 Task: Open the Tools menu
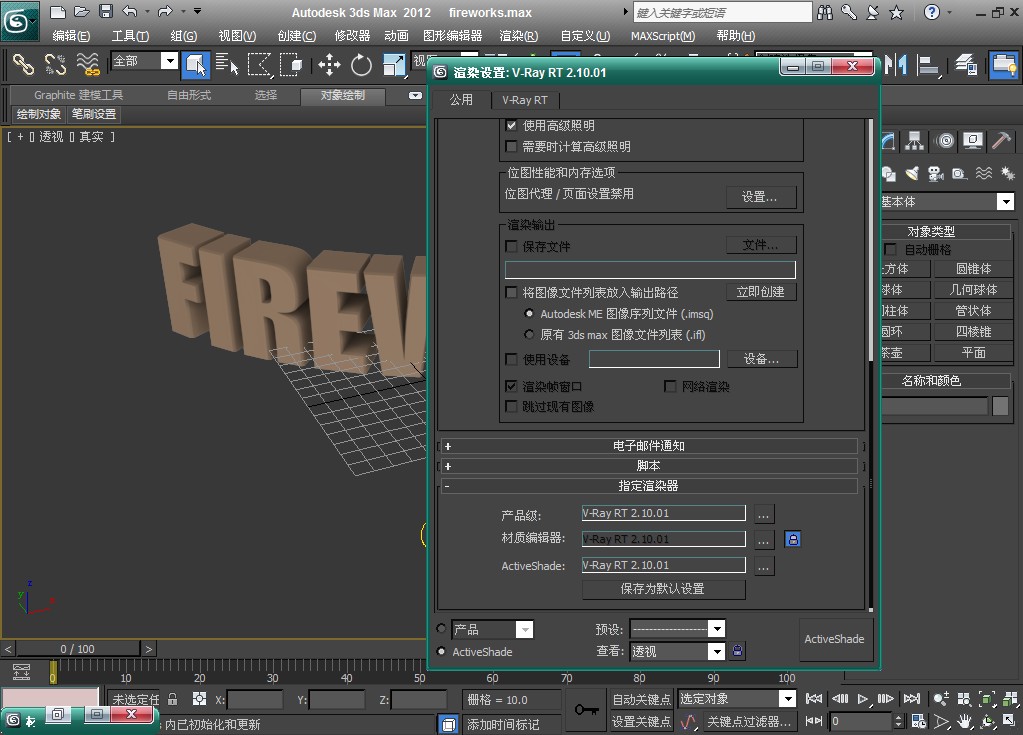pyautogui.click(x=130, y=36)
